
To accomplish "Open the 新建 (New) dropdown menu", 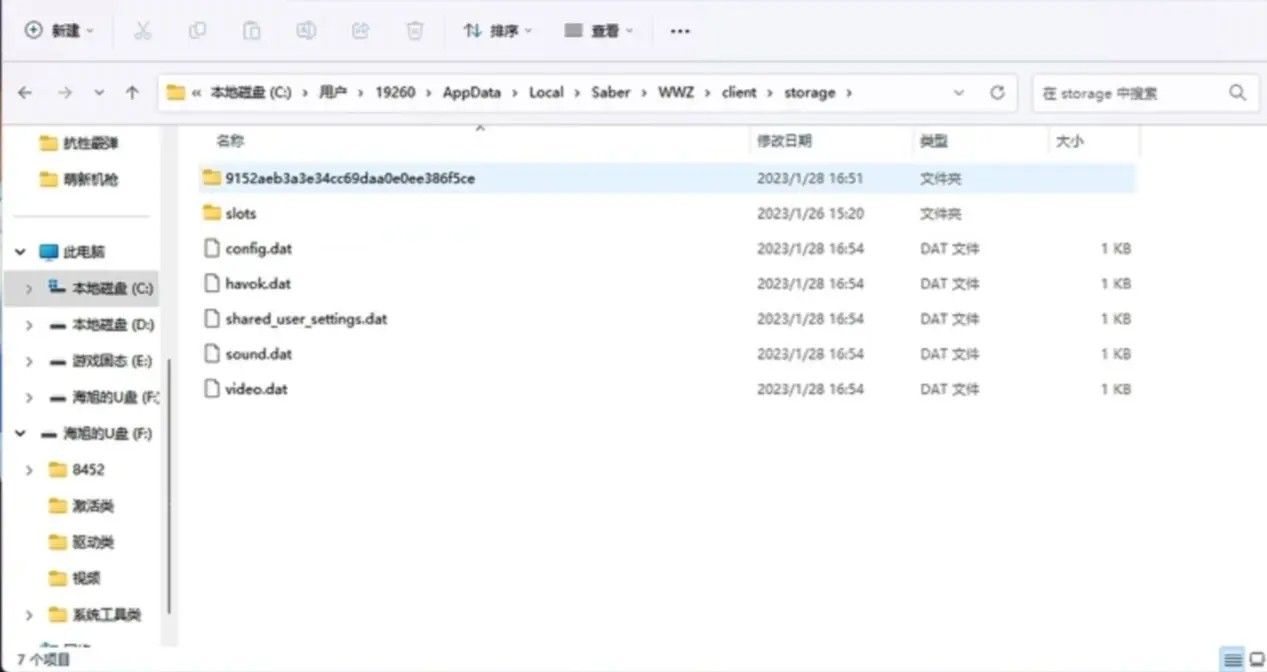I will click(x=59, y=31).
